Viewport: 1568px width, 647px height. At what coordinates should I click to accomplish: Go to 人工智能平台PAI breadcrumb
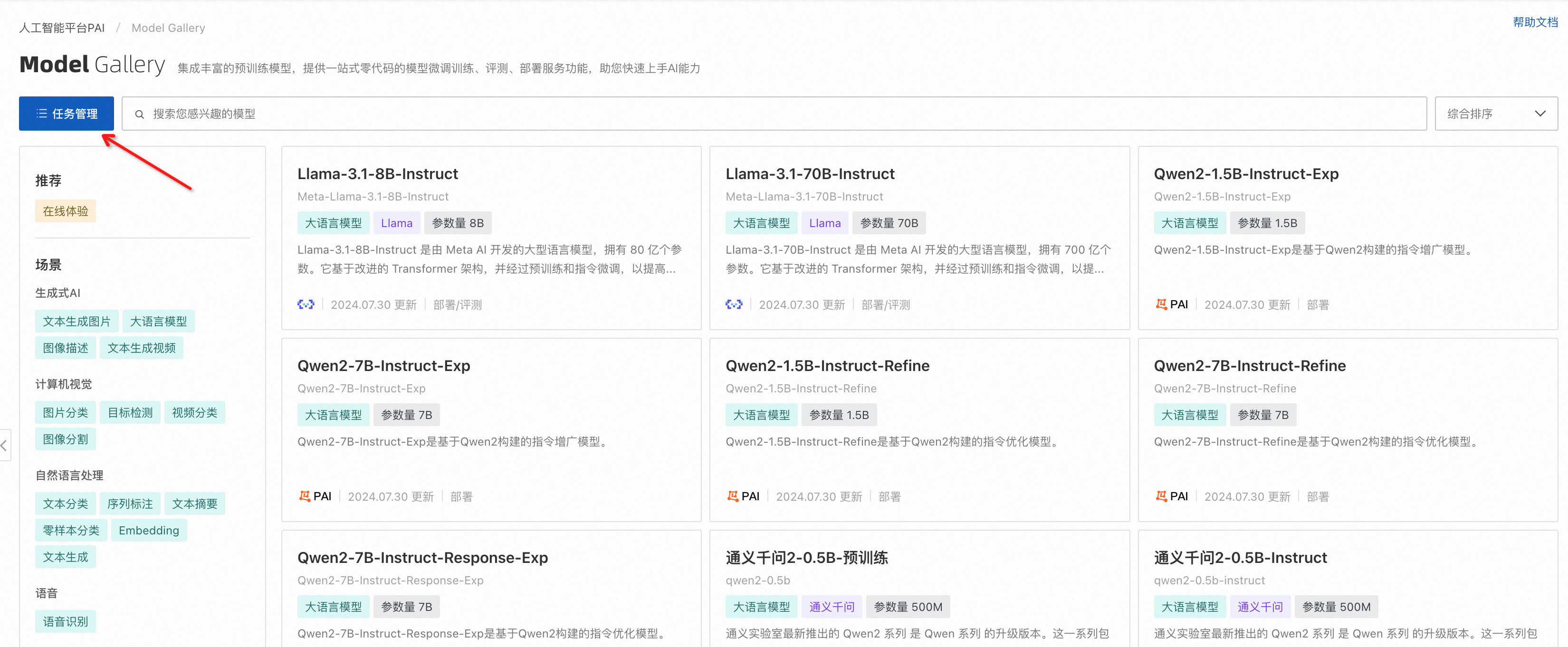tap(61, 28)
